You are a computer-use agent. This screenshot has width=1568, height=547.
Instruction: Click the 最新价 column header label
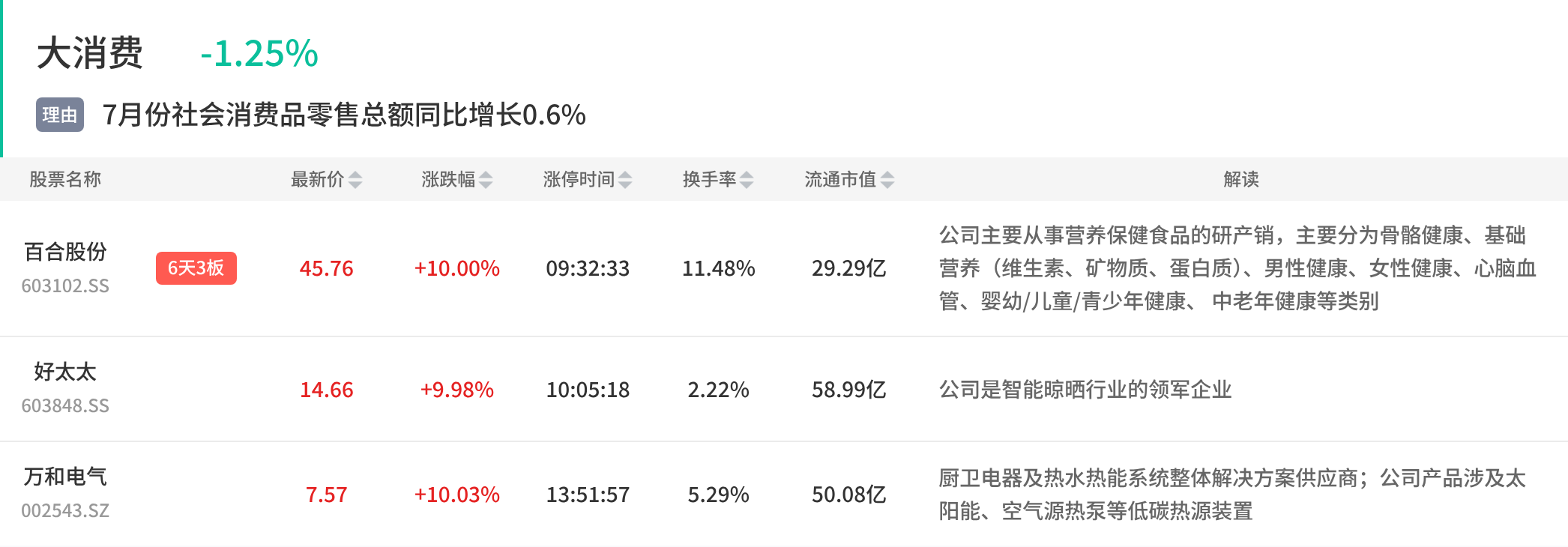click(x=317, y=180)
